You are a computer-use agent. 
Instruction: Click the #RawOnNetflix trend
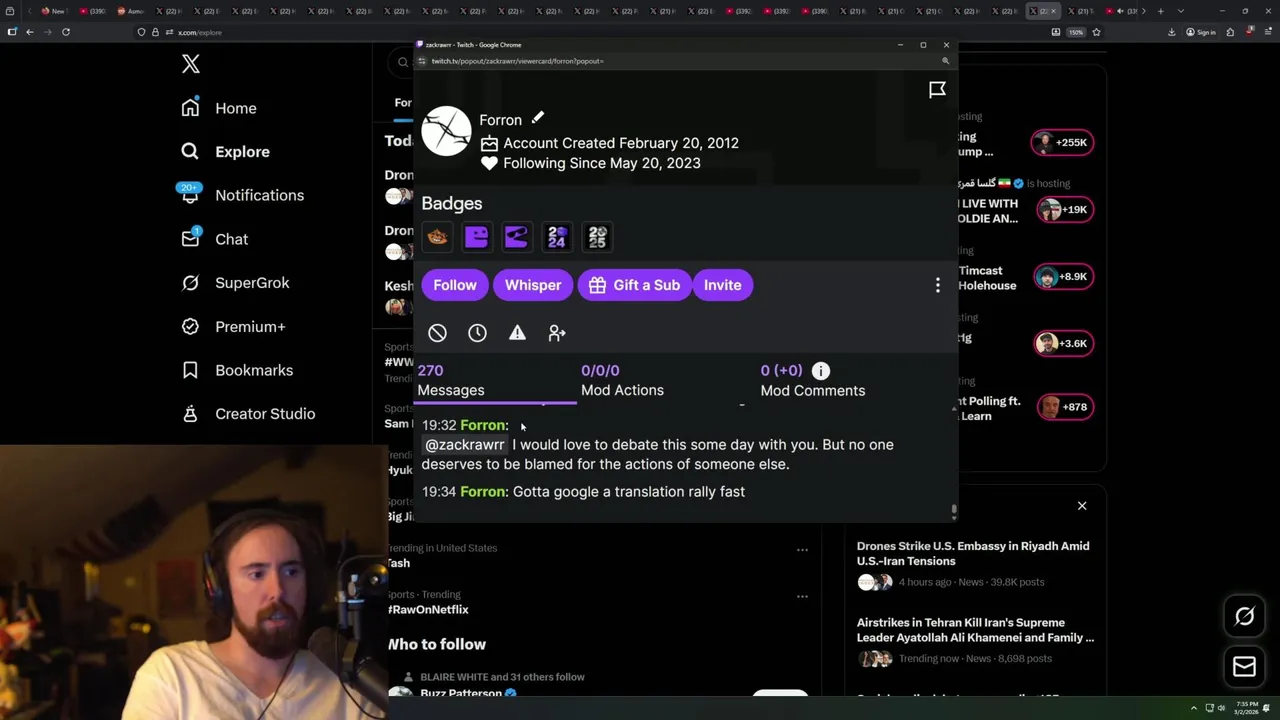point(428,610)
